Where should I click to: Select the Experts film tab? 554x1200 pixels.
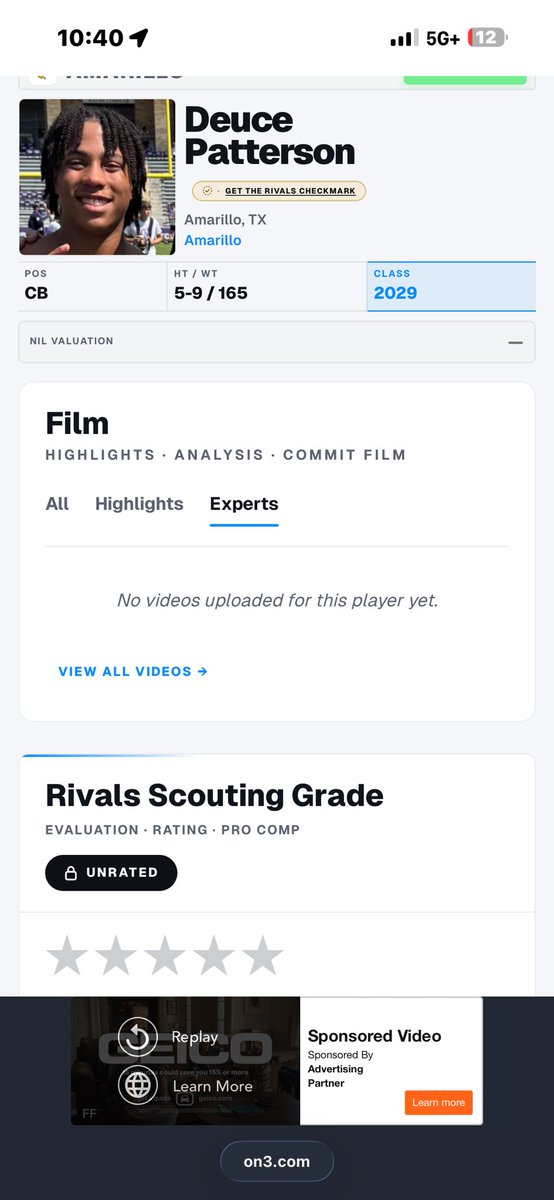pyautogui.click(x=244, y=505)
